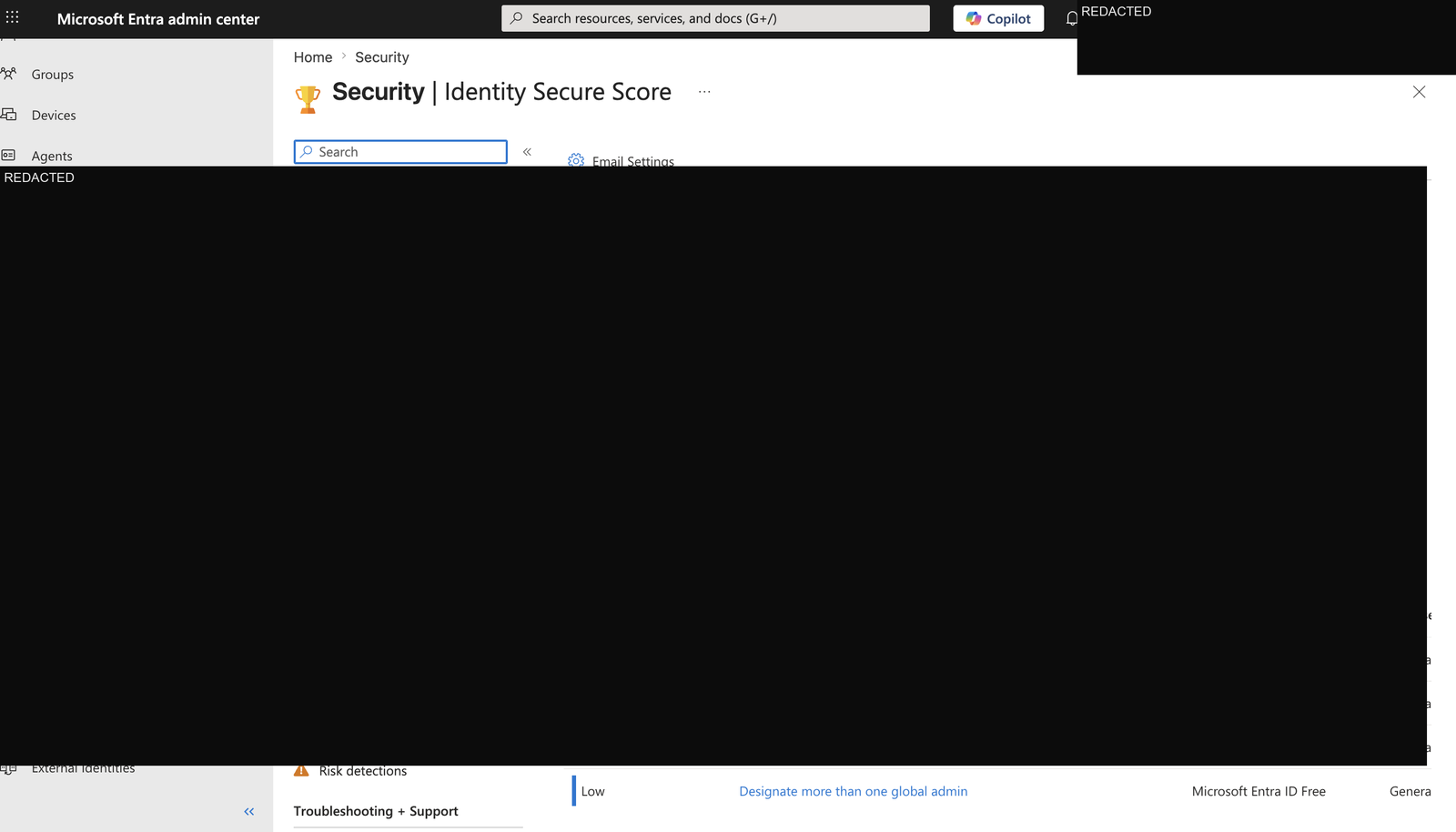Focus the top resources search box
Viewport: 1456px width, 832px height.
[715, 18]
